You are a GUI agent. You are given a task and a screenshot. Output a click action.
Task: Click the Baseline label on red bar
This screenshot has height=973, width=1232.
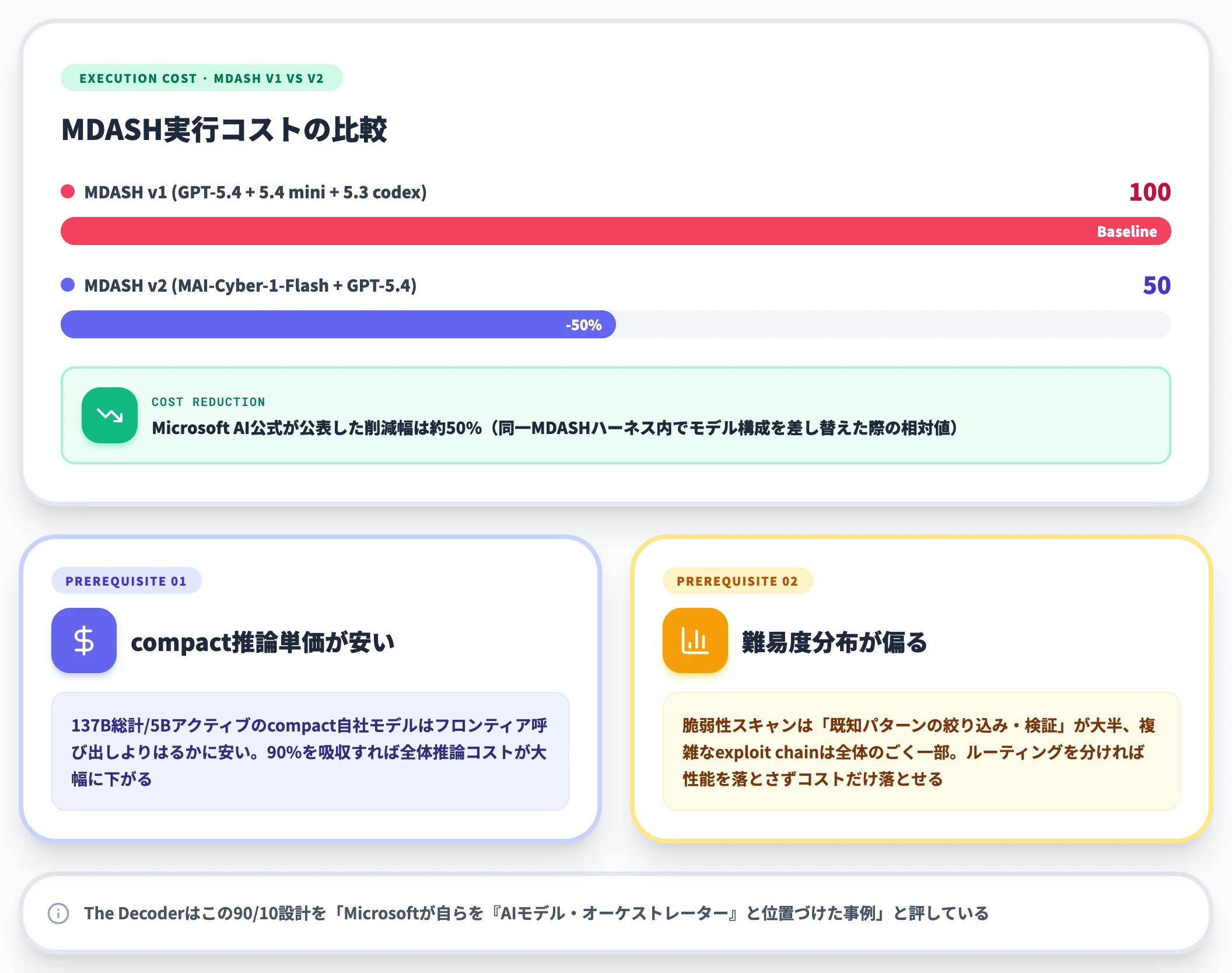(x=1127, y=232)
